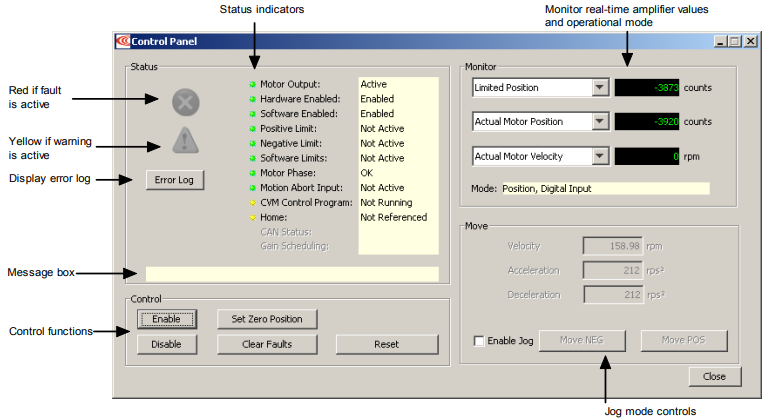Click the Velocity input field
Image resolution: width=765 pixels, height=420 pixels.
tap(613, 246)
